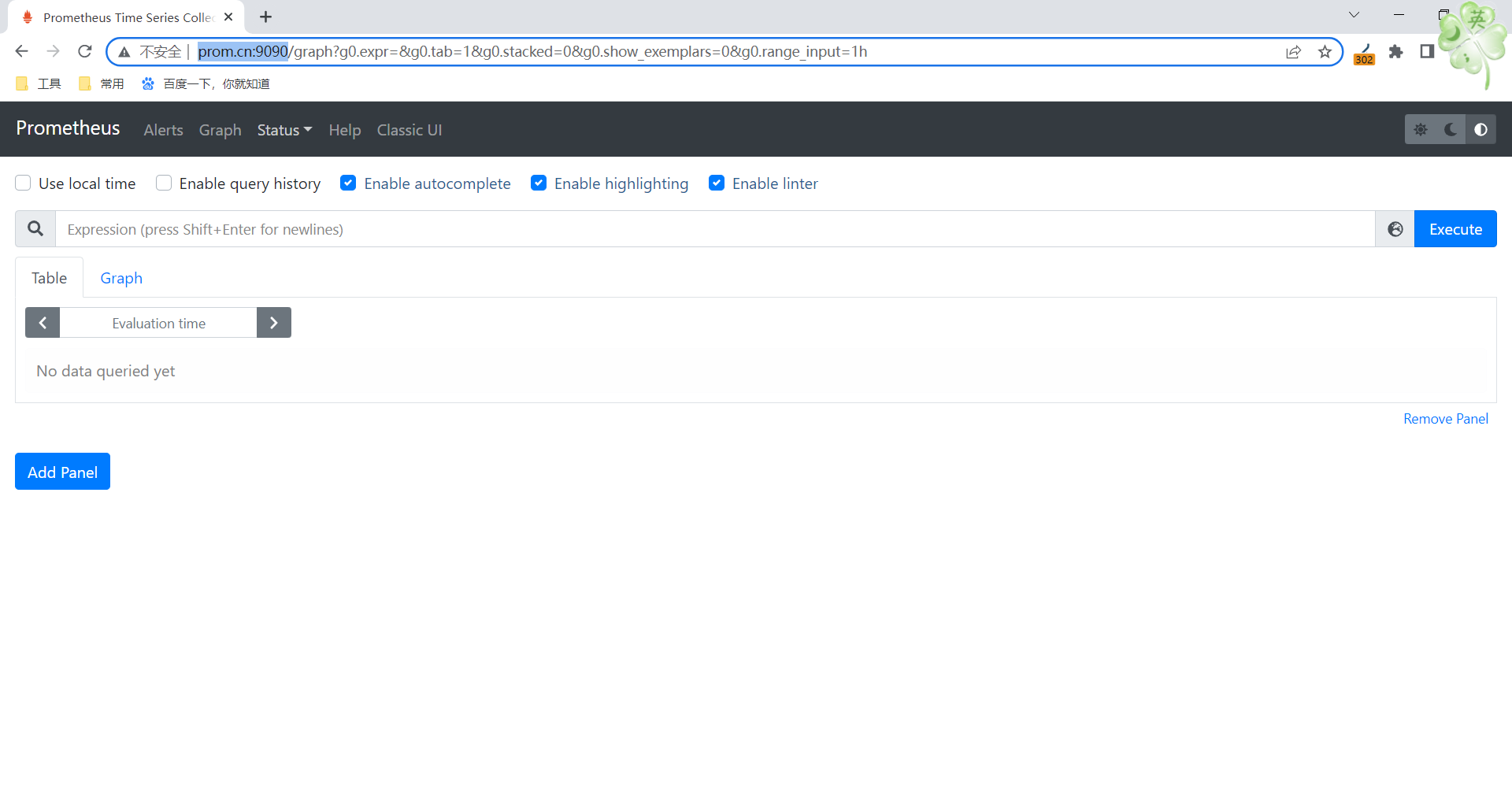Click the Evaluation time input field

[158, 323]
